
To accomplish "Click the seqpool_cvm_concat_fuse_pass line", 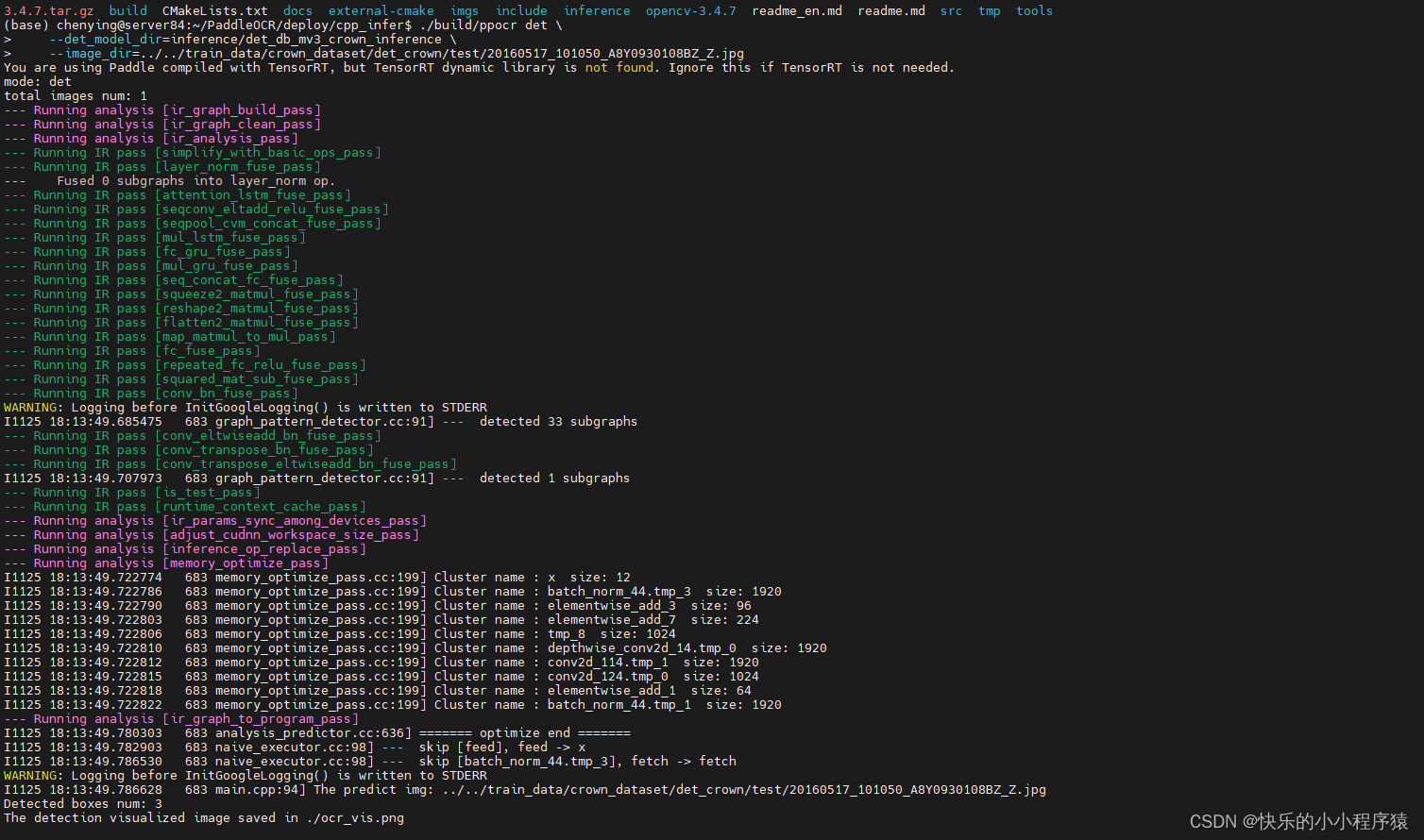I will point(193,224).
